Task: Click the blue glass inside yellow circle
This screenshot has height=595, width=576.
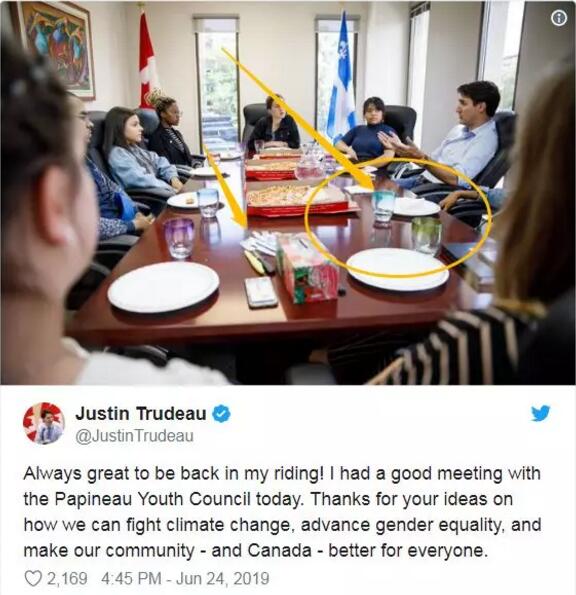Action: [x=383, y=206]
